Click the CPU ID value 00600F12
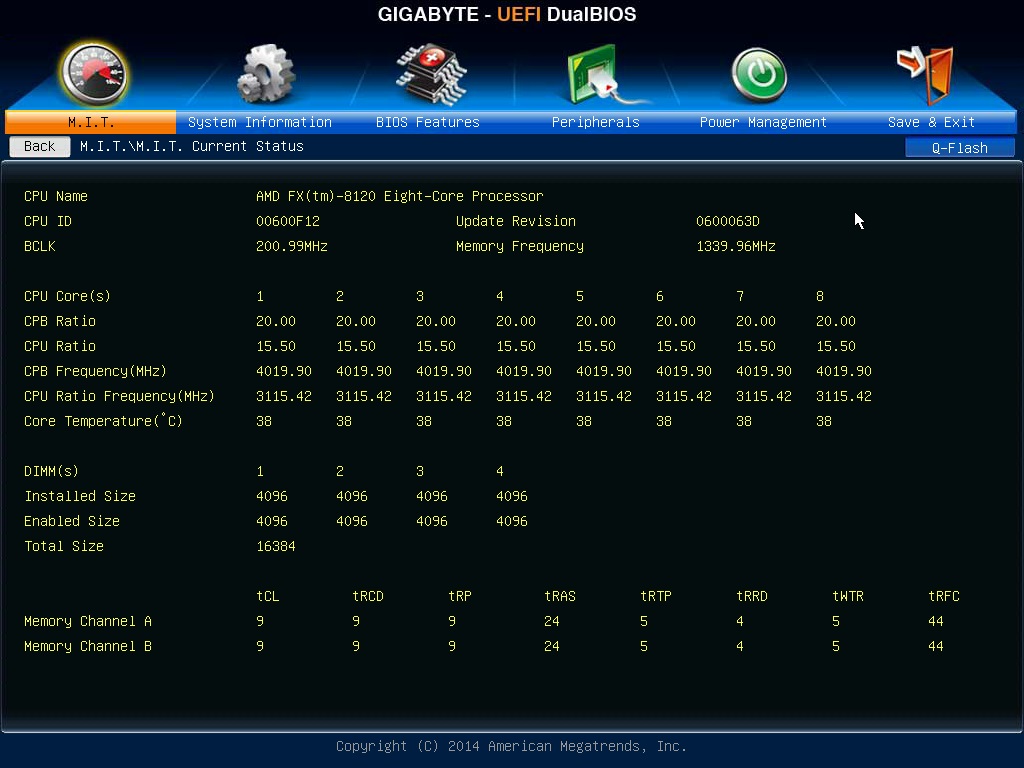The height and width of the screenshot is (768, 1024). [x=288, y=221]
